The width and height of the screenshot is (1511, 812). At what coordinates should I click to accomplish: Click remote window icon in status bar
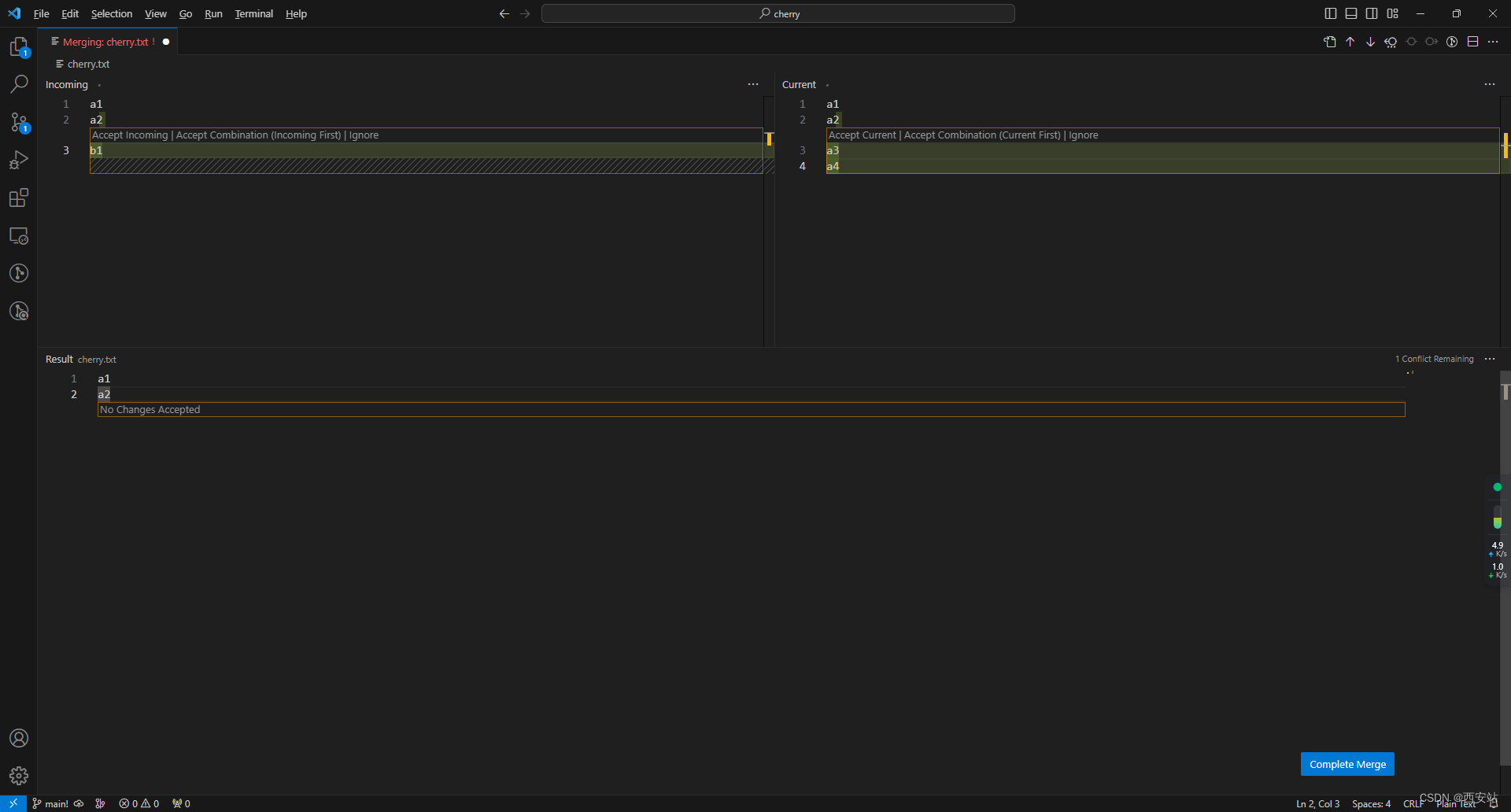pyautogui.click(x=13, y=803)
